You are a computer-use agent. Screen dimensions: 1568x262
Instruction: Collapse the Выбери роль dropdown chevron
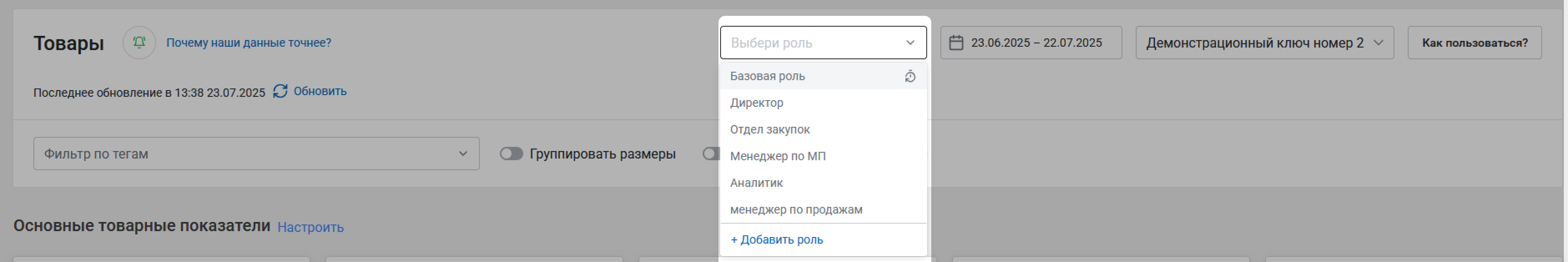coord(910,43)
